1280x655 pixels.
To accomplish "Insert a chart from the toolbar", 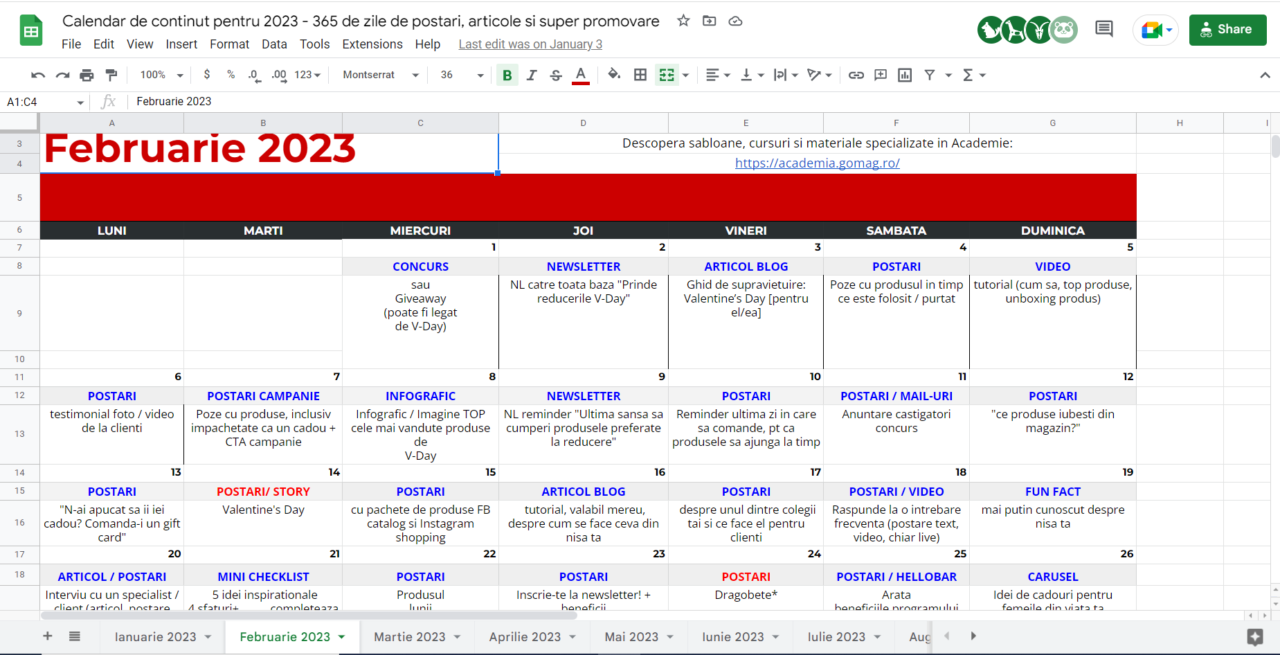I will click(906, 74).
